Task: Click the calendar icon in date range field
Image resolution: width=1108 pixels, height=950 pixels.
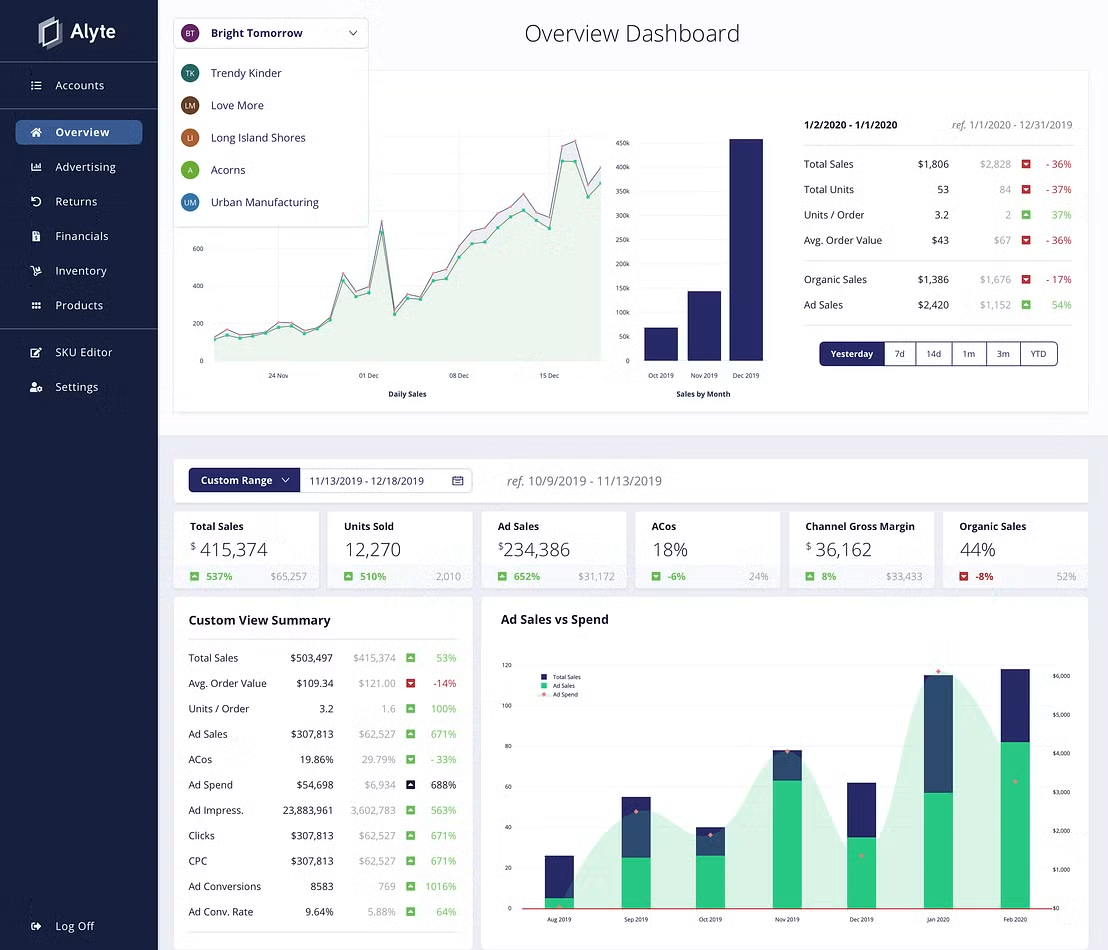Action: [x=458, y=481]
